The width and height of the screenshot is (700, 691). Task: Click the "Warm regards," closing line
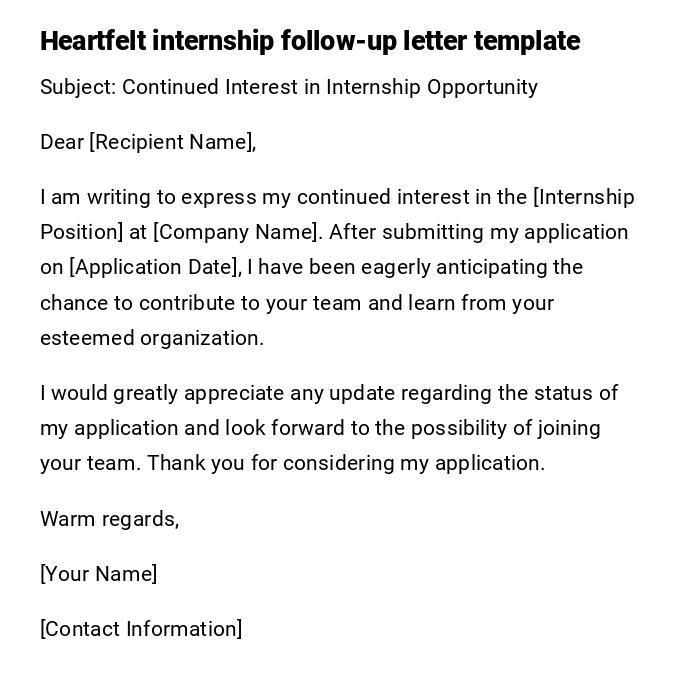tap(109, 519)
